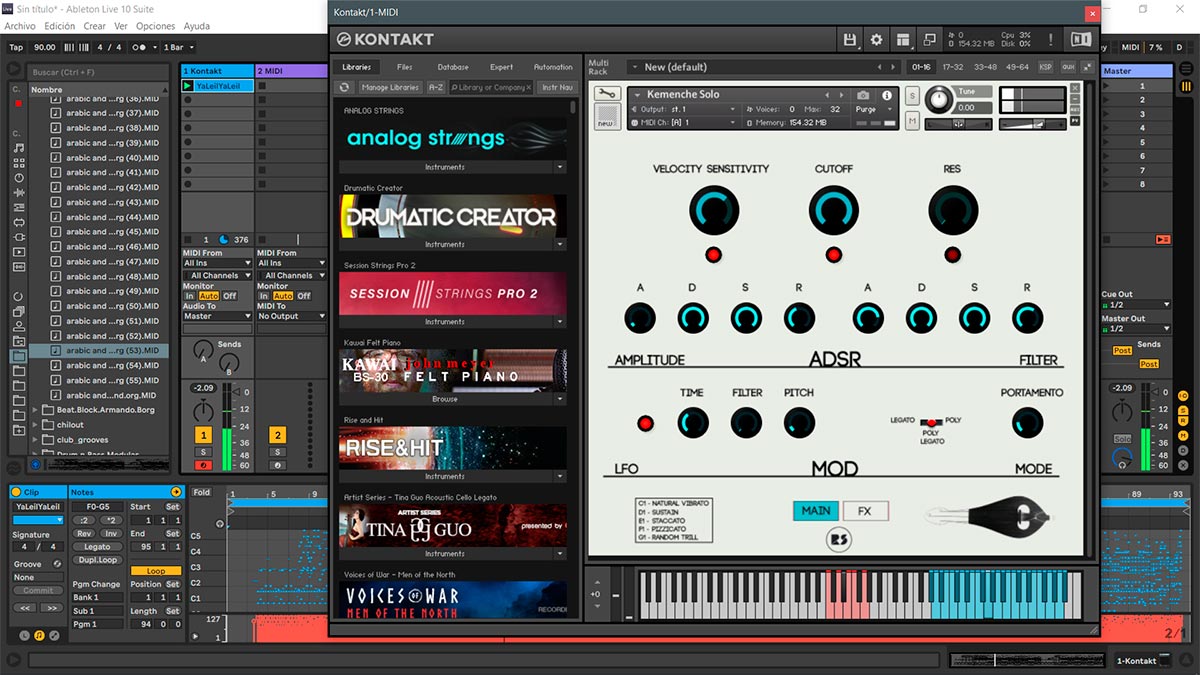Click Kontakt minimized view icon
Viewport: 1200px width, 675px height.
click(929, 40)
